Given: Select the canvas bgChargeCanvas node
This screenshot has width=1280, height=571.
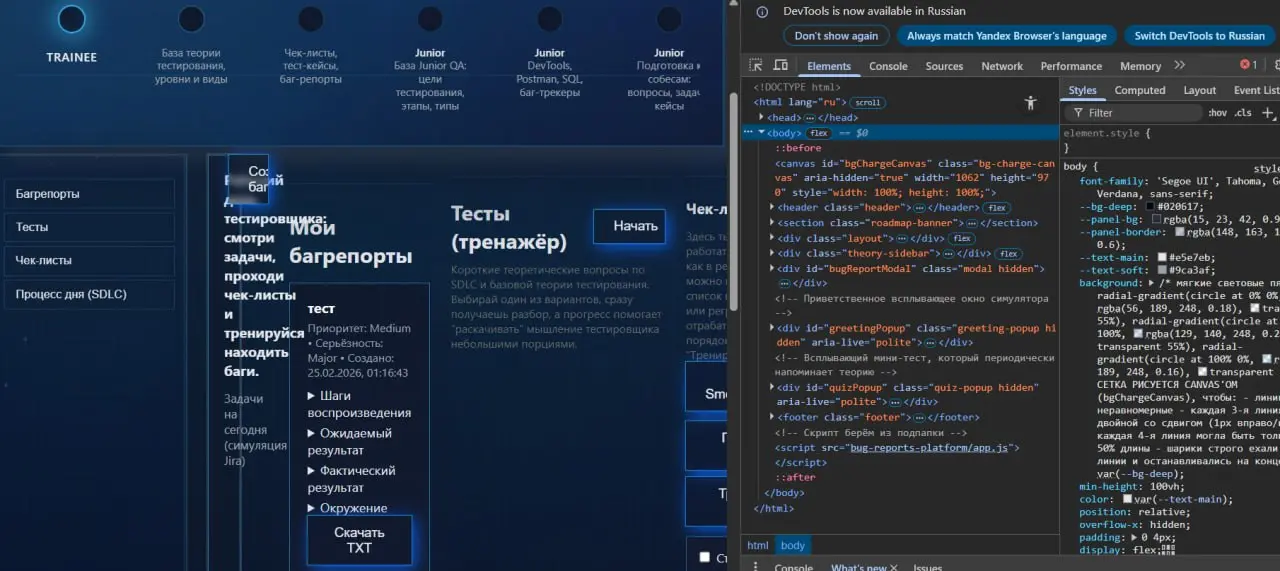Looking at the screenshot, I should [x=915, y=177].
